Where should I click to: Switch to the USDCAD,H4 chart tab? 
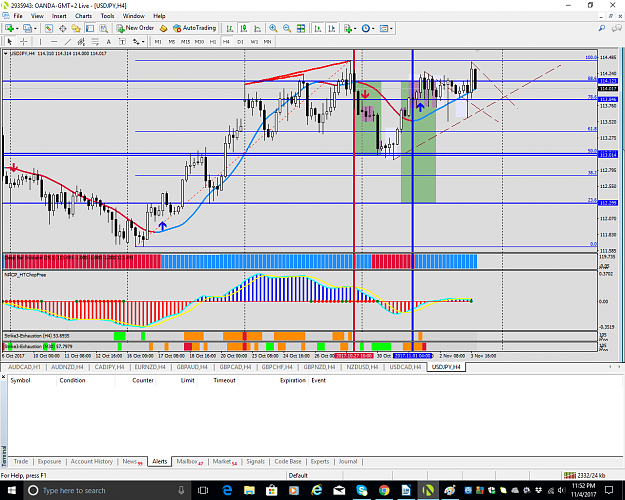click(405, 367)
